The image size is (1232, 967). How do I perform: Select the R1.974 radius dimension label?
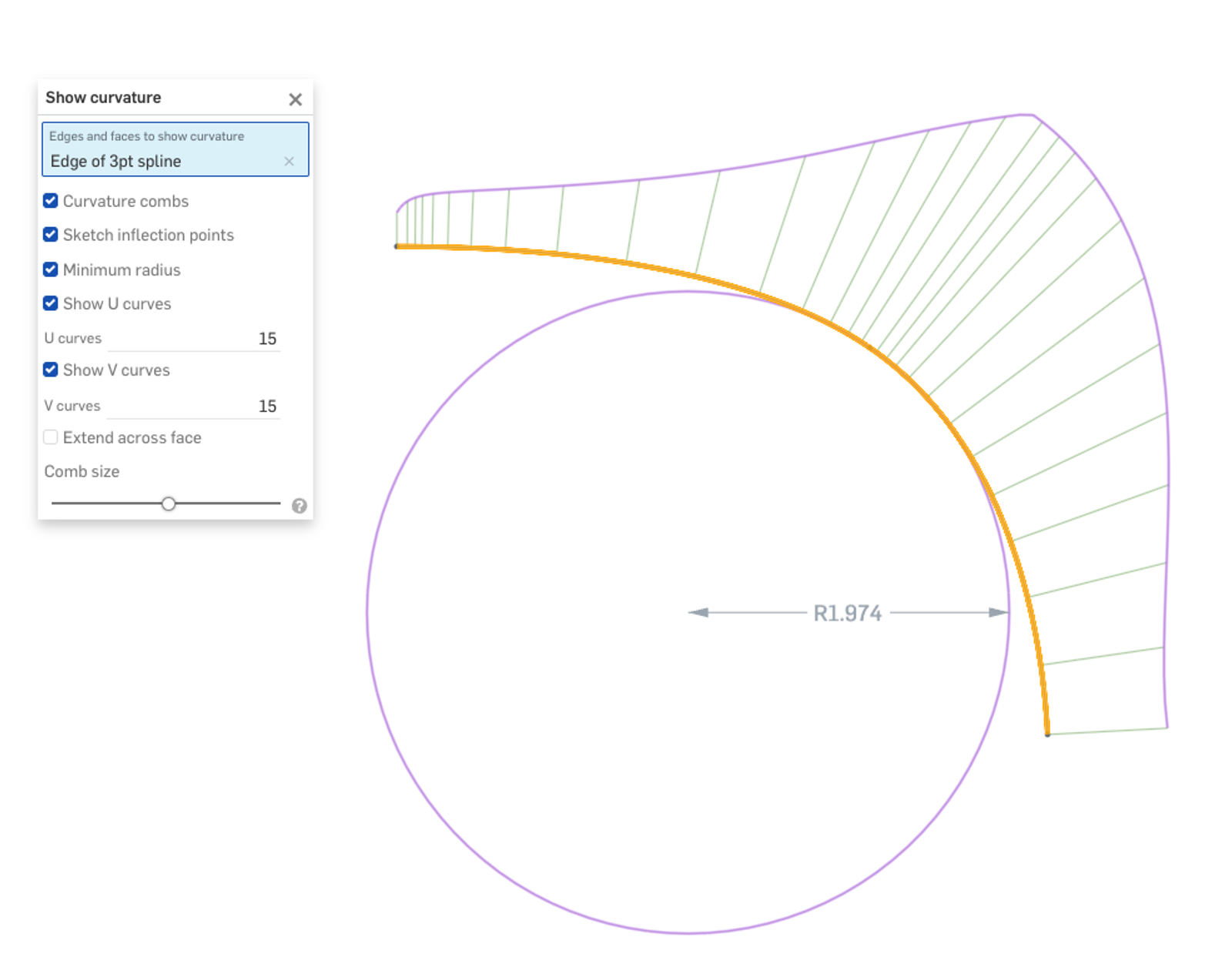[847, 612]
